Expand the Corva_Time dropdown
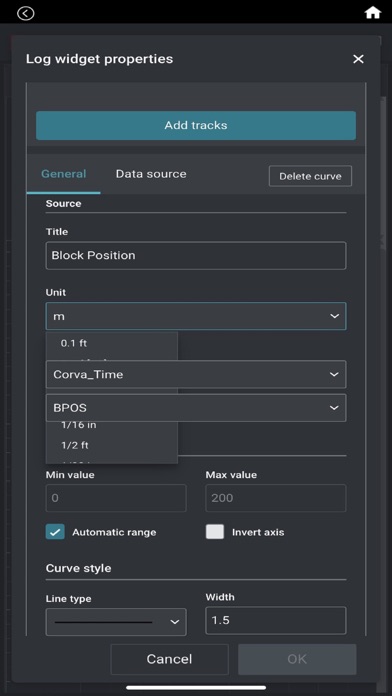The width and height of the screenshot is (392, 696). tap(196, 374)
